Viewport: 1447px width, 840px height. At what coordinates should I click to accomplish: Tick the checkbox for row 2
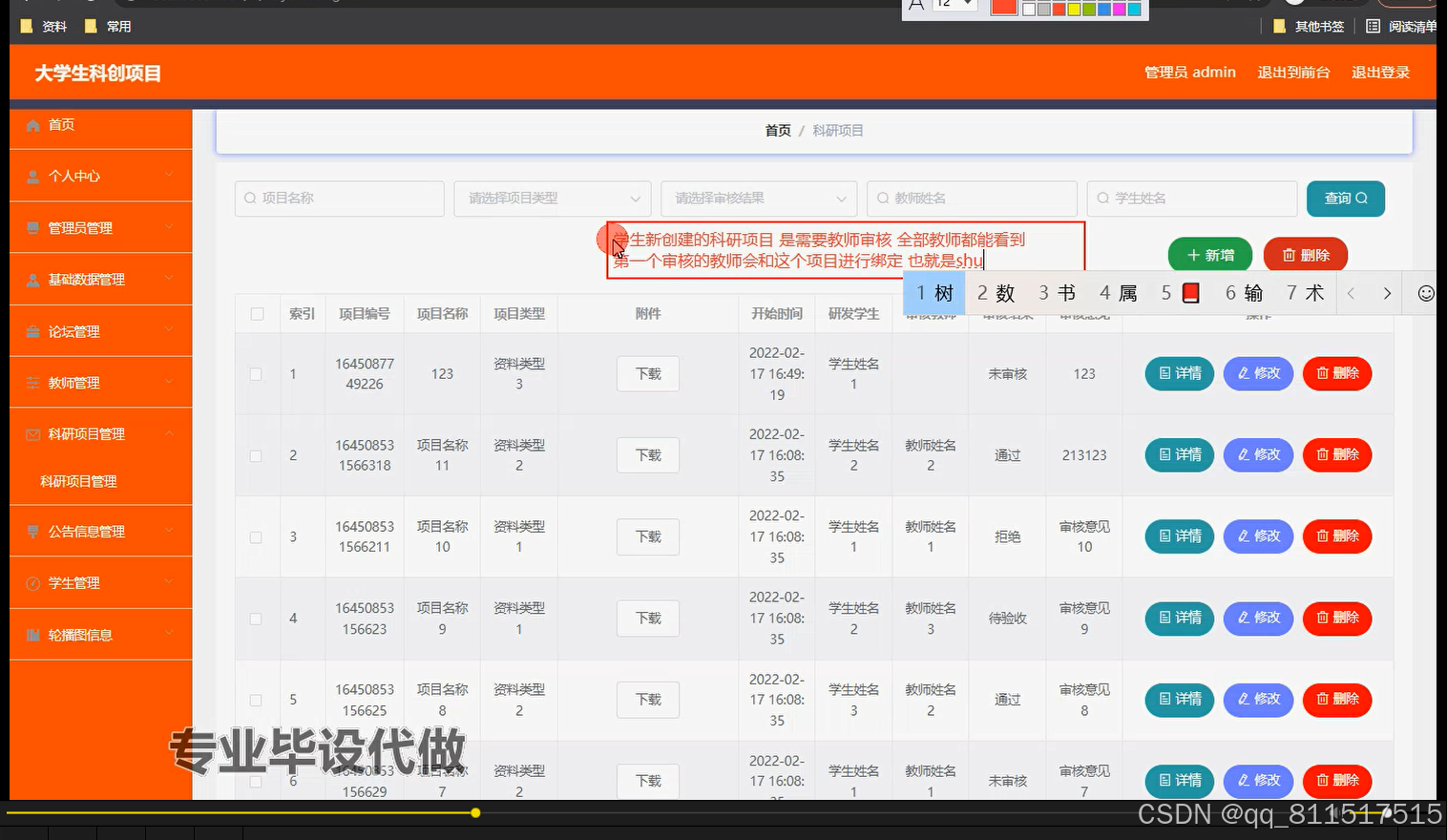(x=256, y=456)
